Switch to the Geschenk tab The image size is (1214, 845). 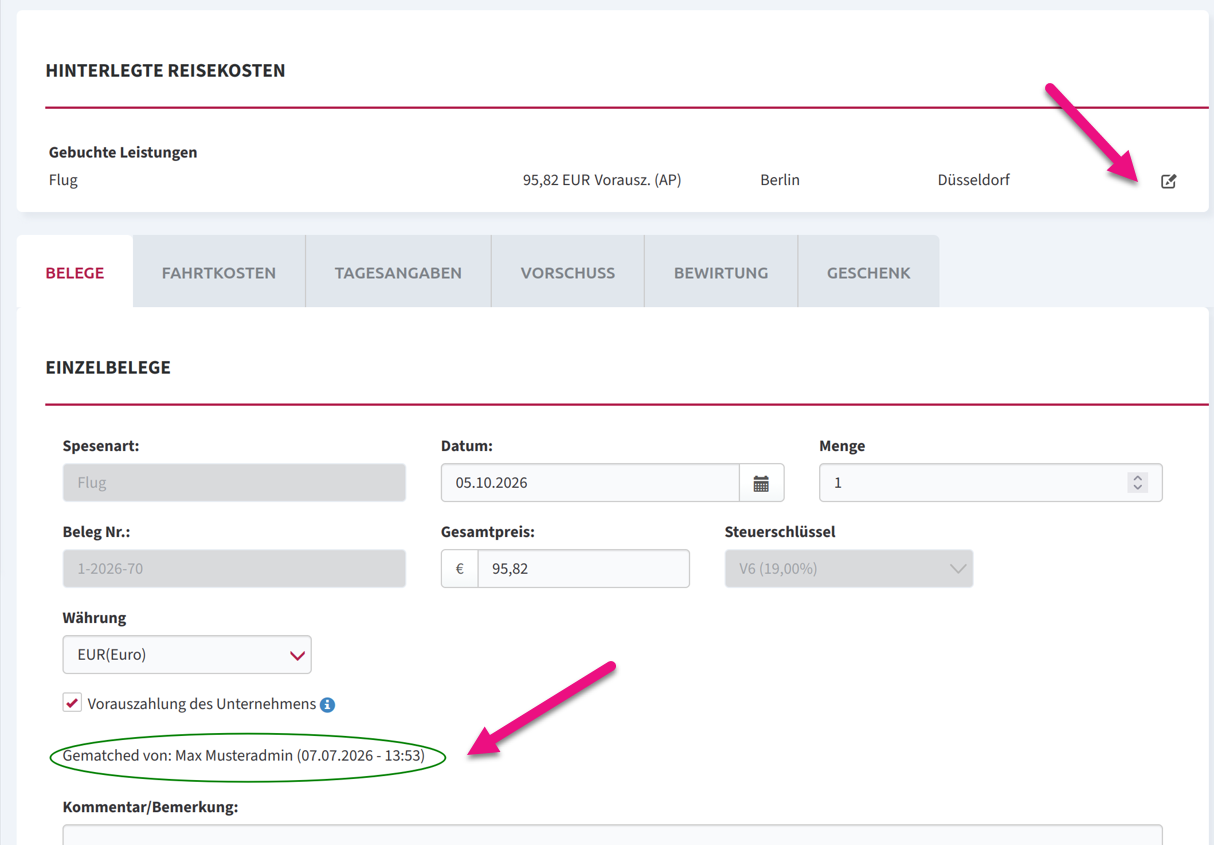(x=869, y=272)
